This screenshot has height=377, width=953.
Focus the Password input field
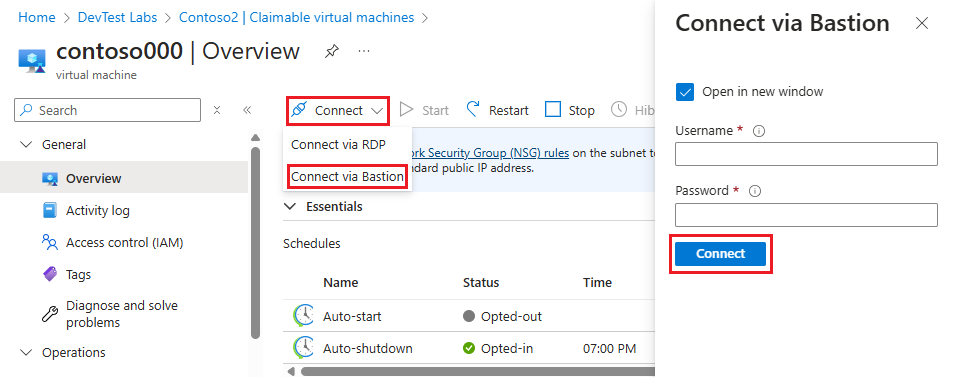pyautogui.click(x=806, y=215)
